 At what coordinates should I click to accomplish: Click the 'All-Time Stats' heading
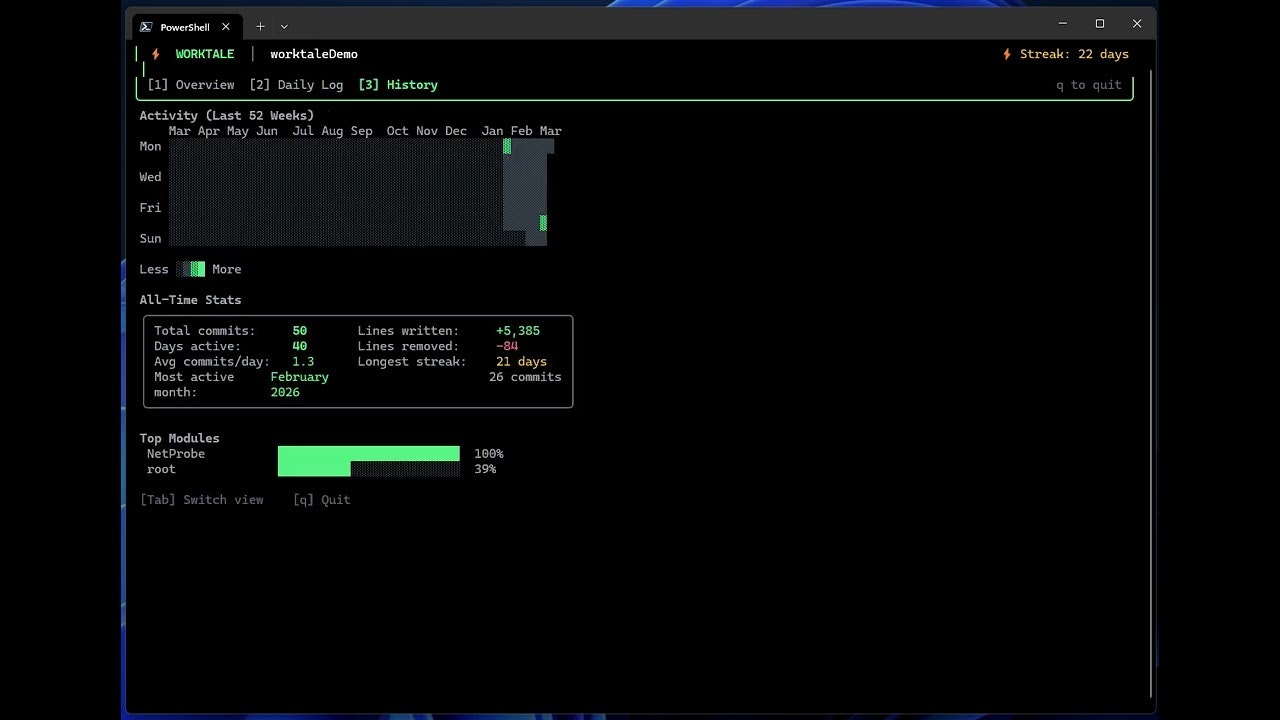190,300
